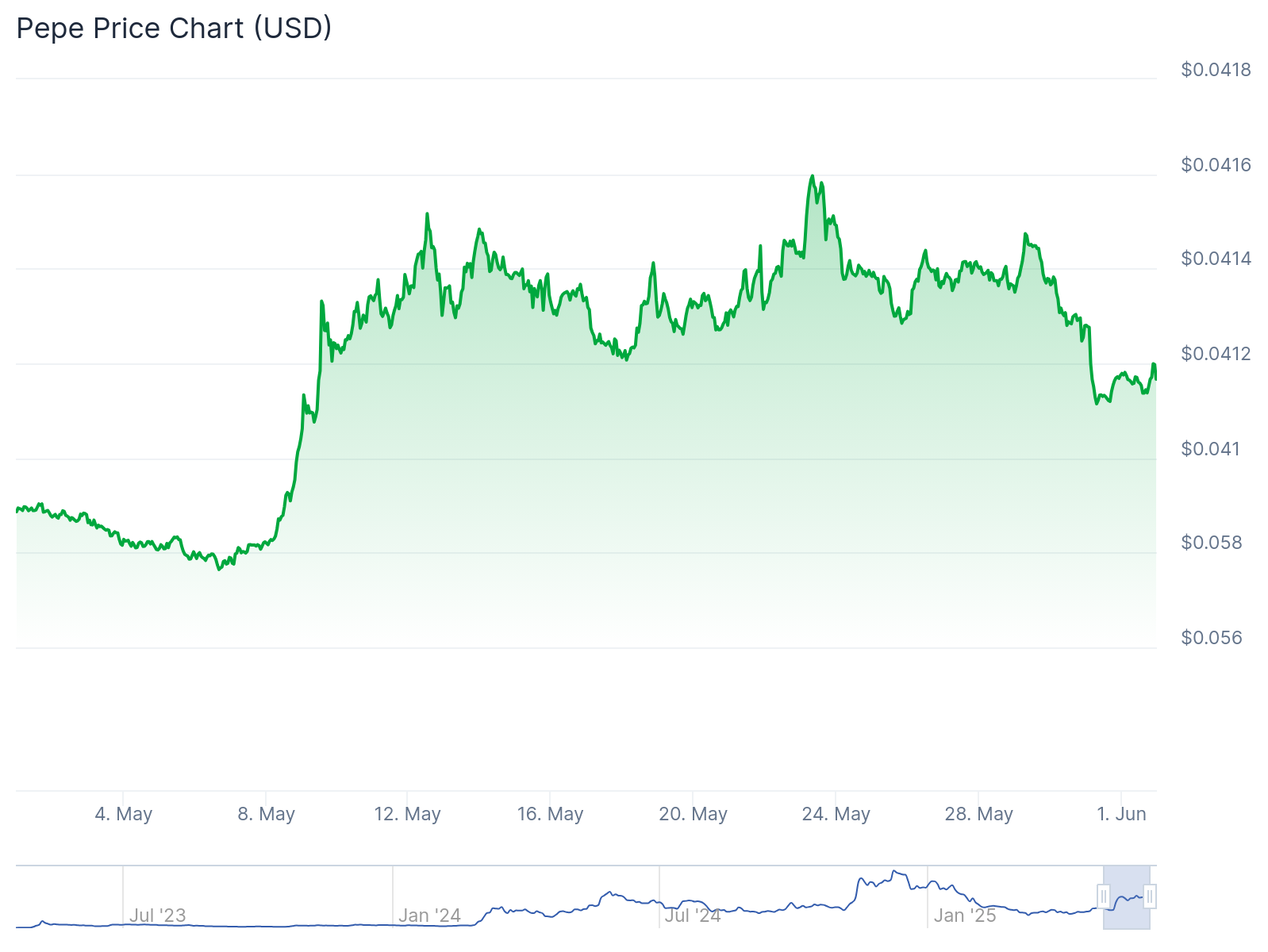Click the Pepe Price Chart (USD) title

click(x=174, y=29)
